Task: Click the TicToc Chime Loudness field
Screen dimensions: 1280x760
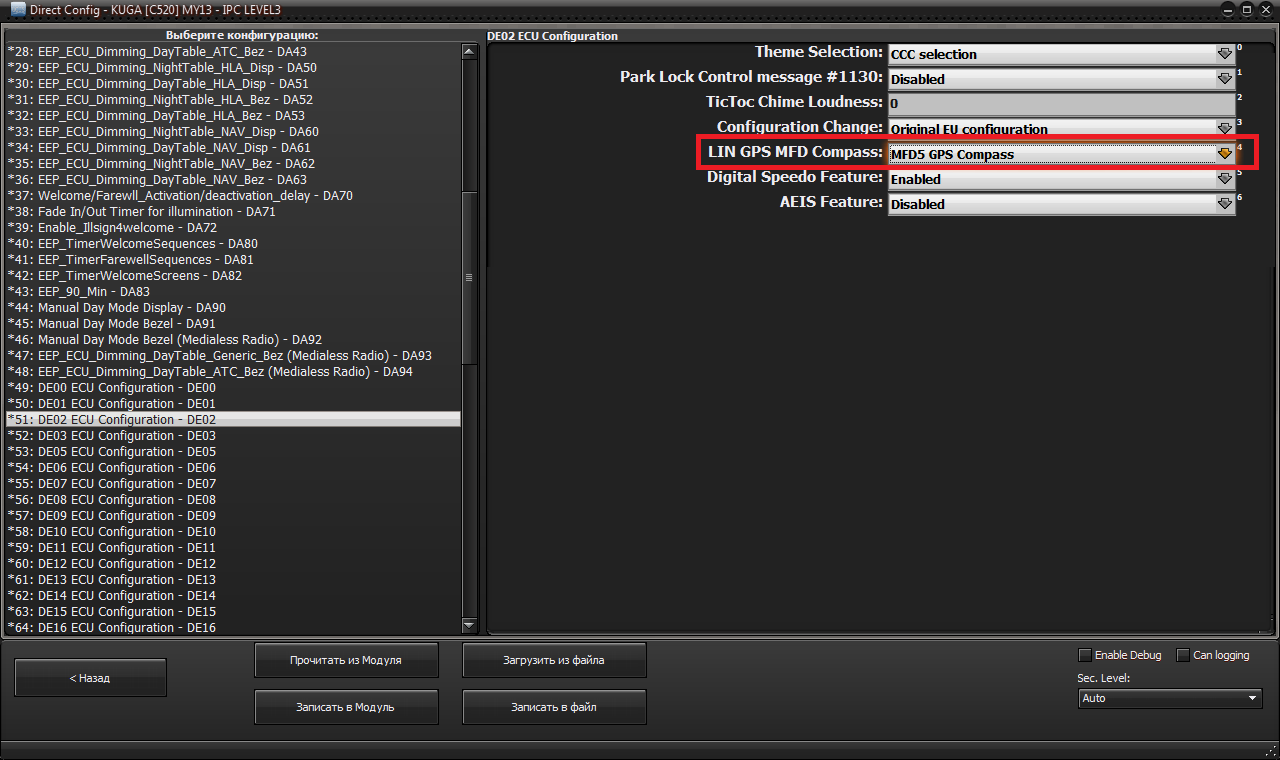Action: click(1061, 103)
